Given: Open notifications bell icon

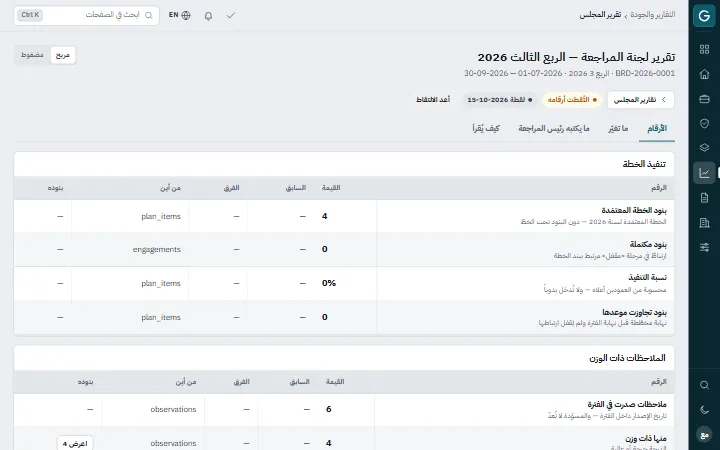Looking at the screenshot, I should (208, 16).
